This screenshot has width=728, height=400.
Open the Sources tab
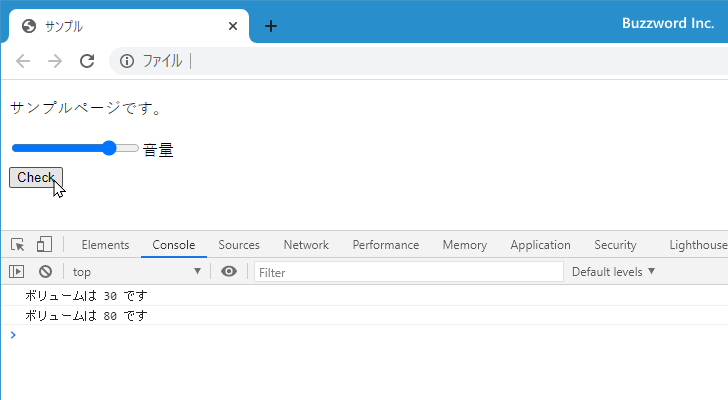[x=239, y=245]
